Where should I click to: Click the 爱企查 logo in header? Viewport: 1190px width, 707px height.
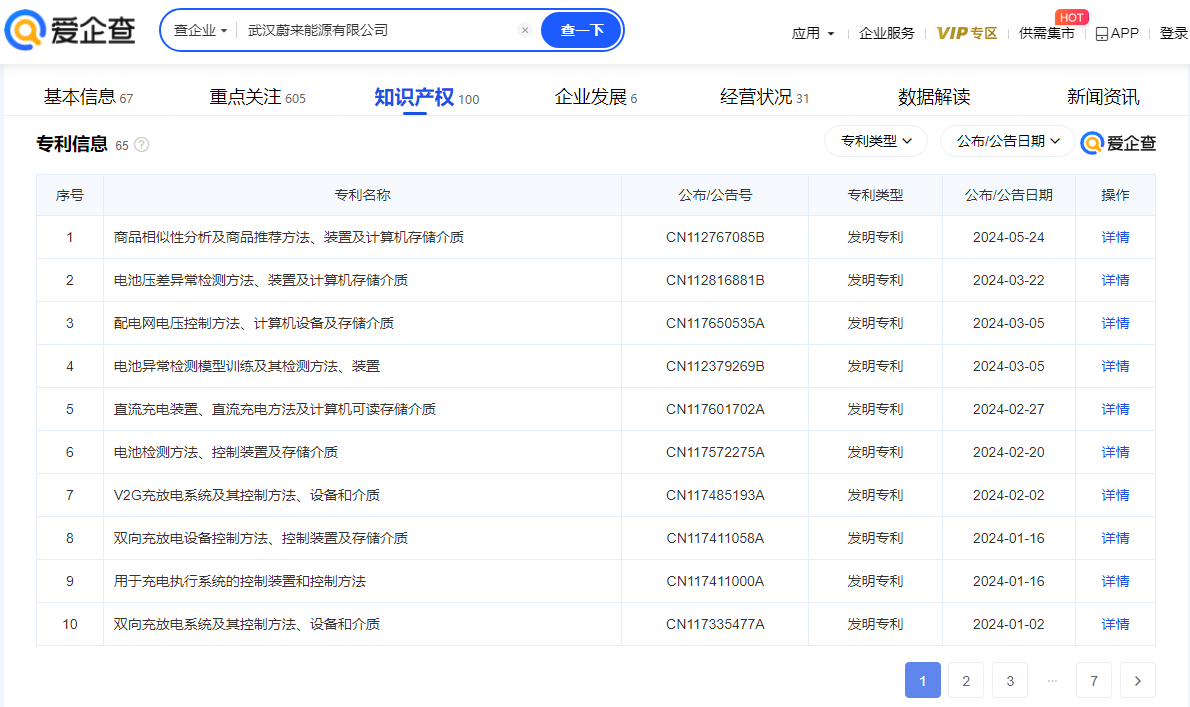(x=70, y=31)
